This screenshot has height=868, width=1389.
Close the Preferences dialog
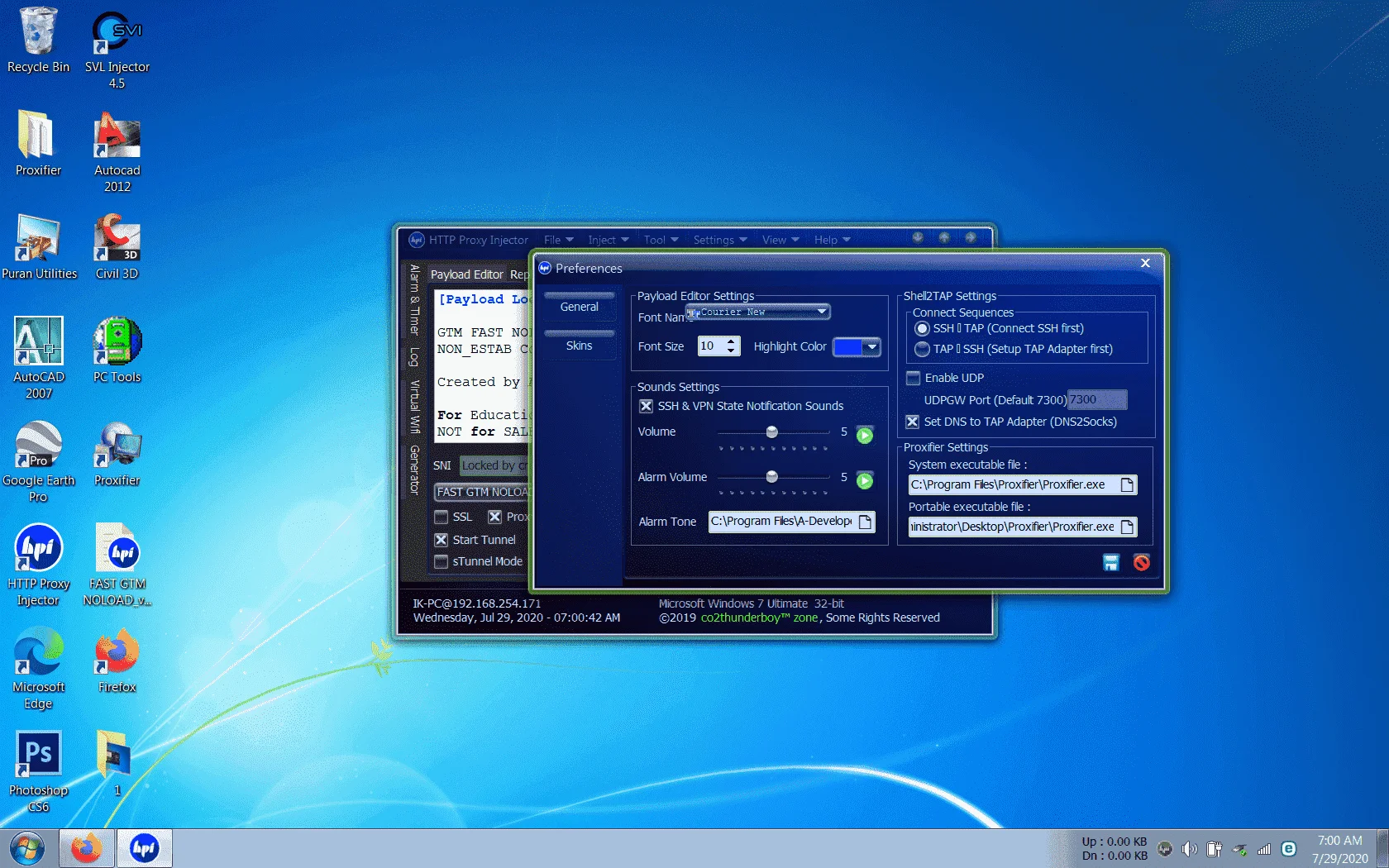[1145, 263]
